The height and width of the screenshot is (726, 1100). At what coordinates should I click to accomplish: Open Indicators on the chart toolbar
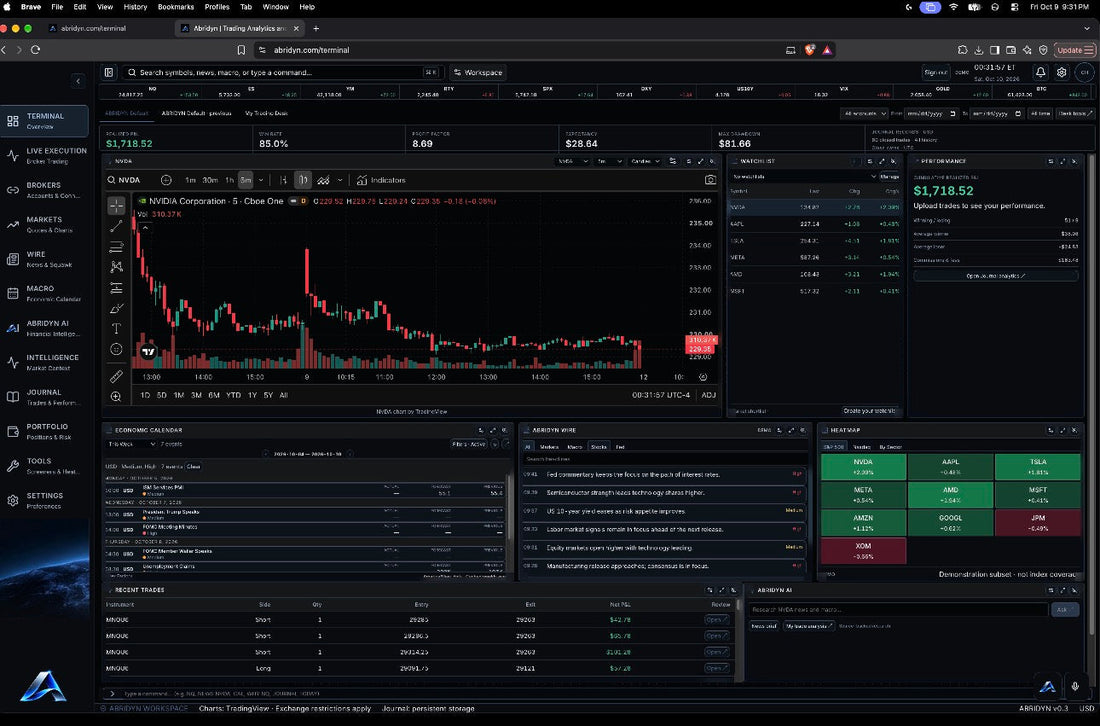click(x=381, y=180)
